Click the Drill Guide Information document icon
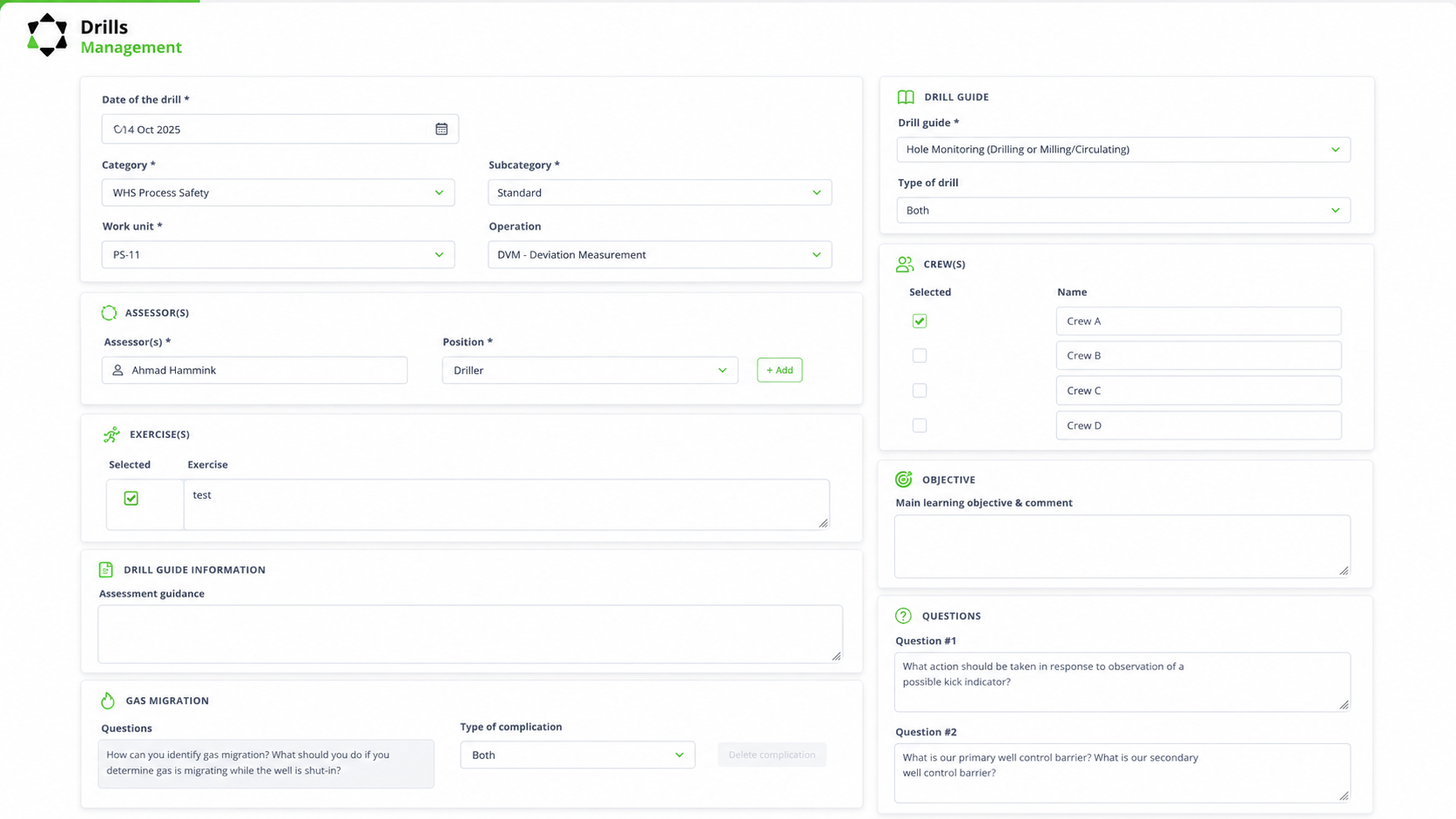Viewport: 1456px width, 819px height. click(x=105, y=569)
